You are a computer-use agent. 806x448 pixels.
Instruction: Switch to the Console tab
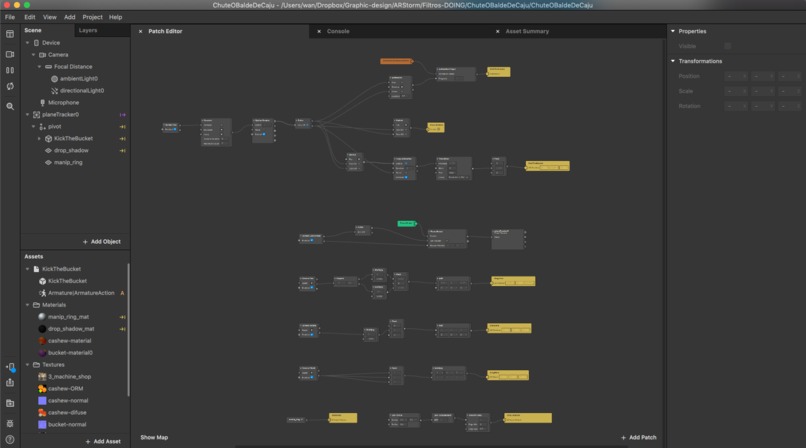tap(338, 31)
